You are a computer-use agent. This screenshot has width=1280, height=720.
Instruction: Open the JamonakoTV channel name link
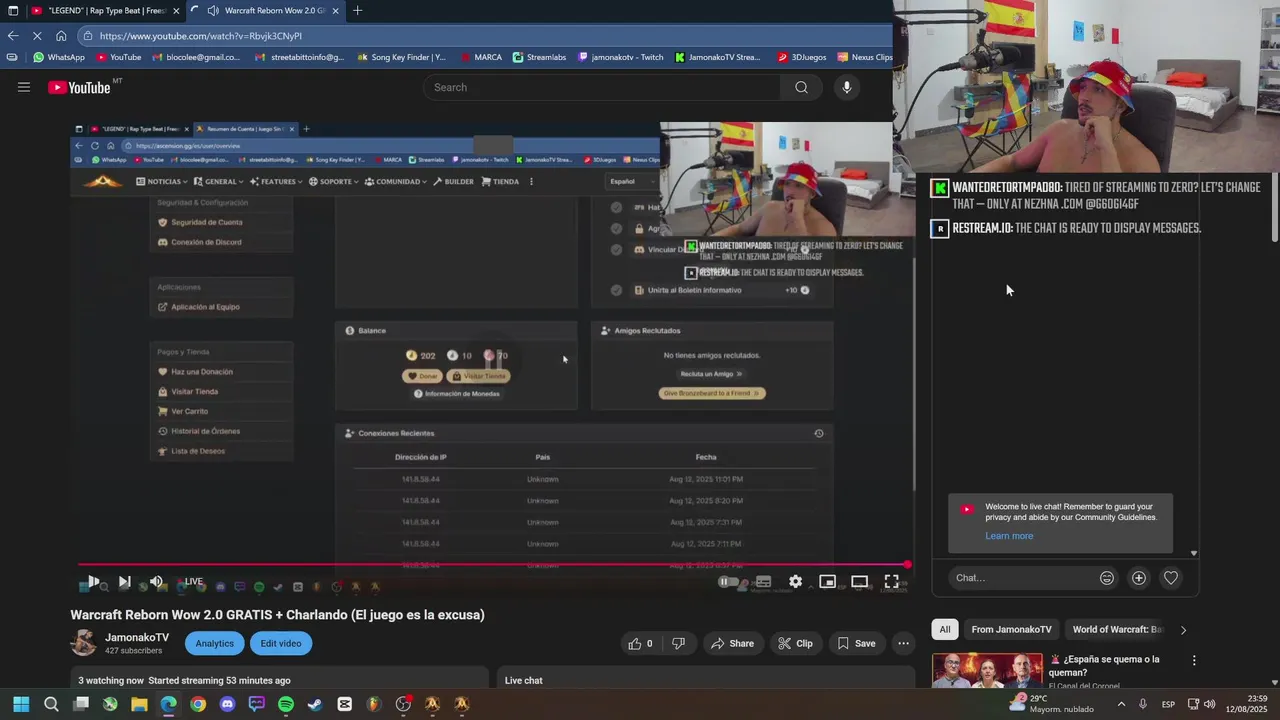coord(137,637)
